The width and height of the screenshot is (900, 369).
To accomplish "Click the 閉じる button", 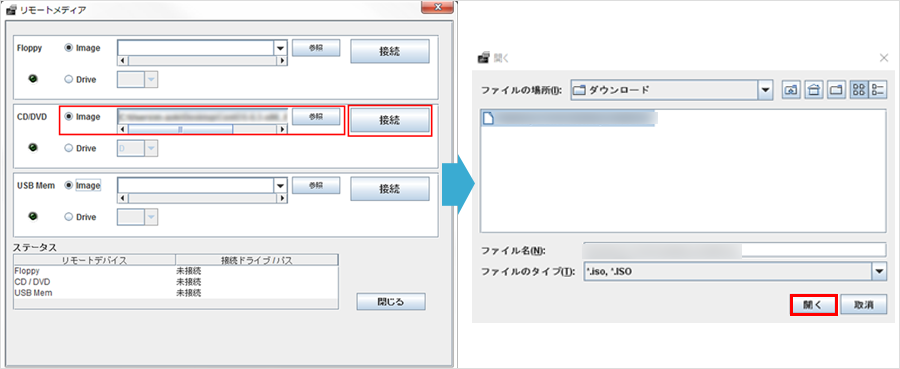I will (x=390, y=301).
